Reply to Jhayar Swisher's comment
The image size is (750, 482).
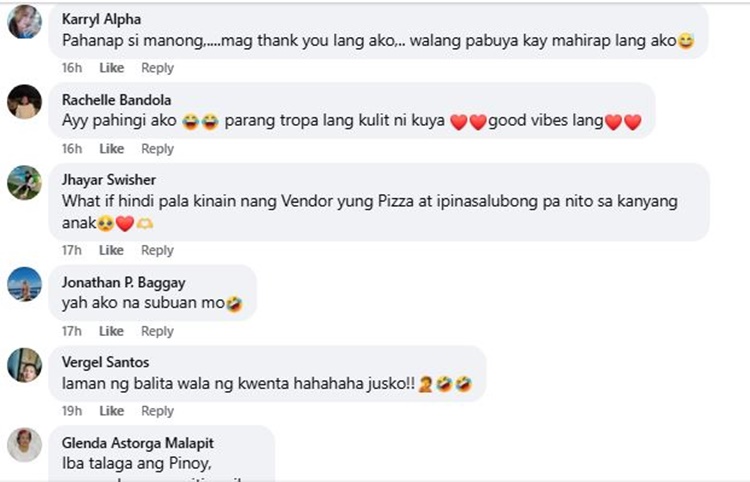pyautogui.click(x=157, y=250)
